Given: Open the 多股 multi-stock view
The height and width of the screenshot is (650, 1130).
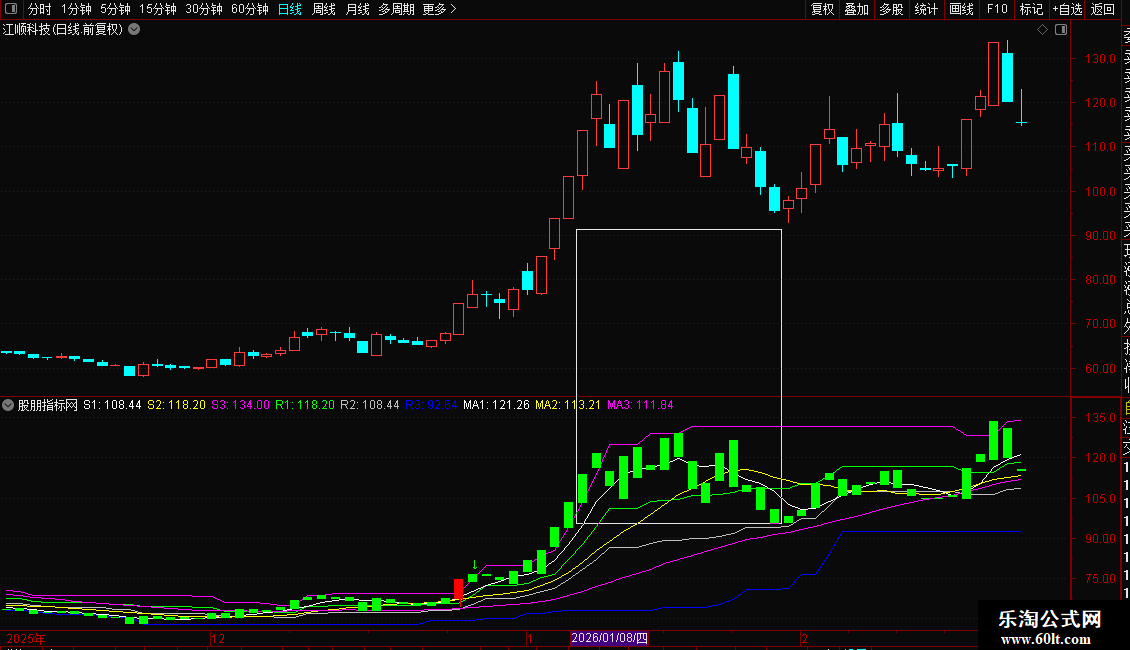Looking at the screenshot, I should (x=891, y=9).
